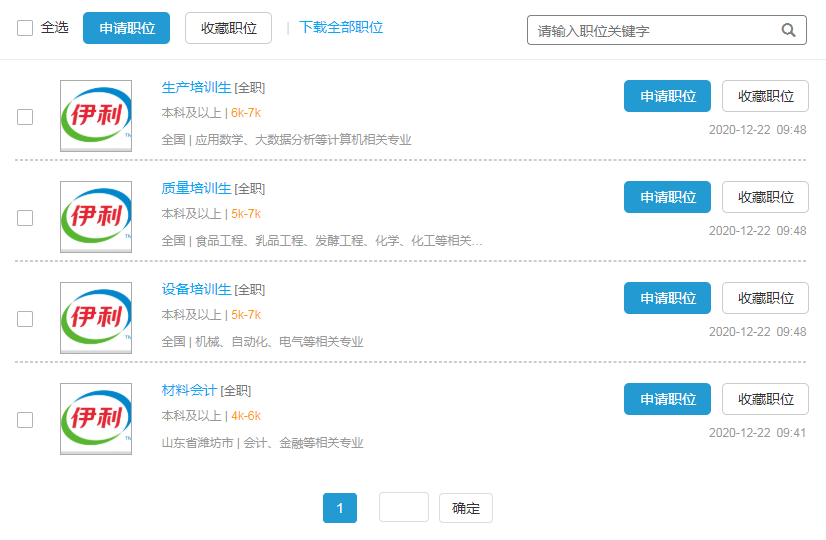Favorite the 设备培训生 position
Image resolution: width=826 pixels, height=540 pixels.
pyautogui.click(x=765, y=298)
